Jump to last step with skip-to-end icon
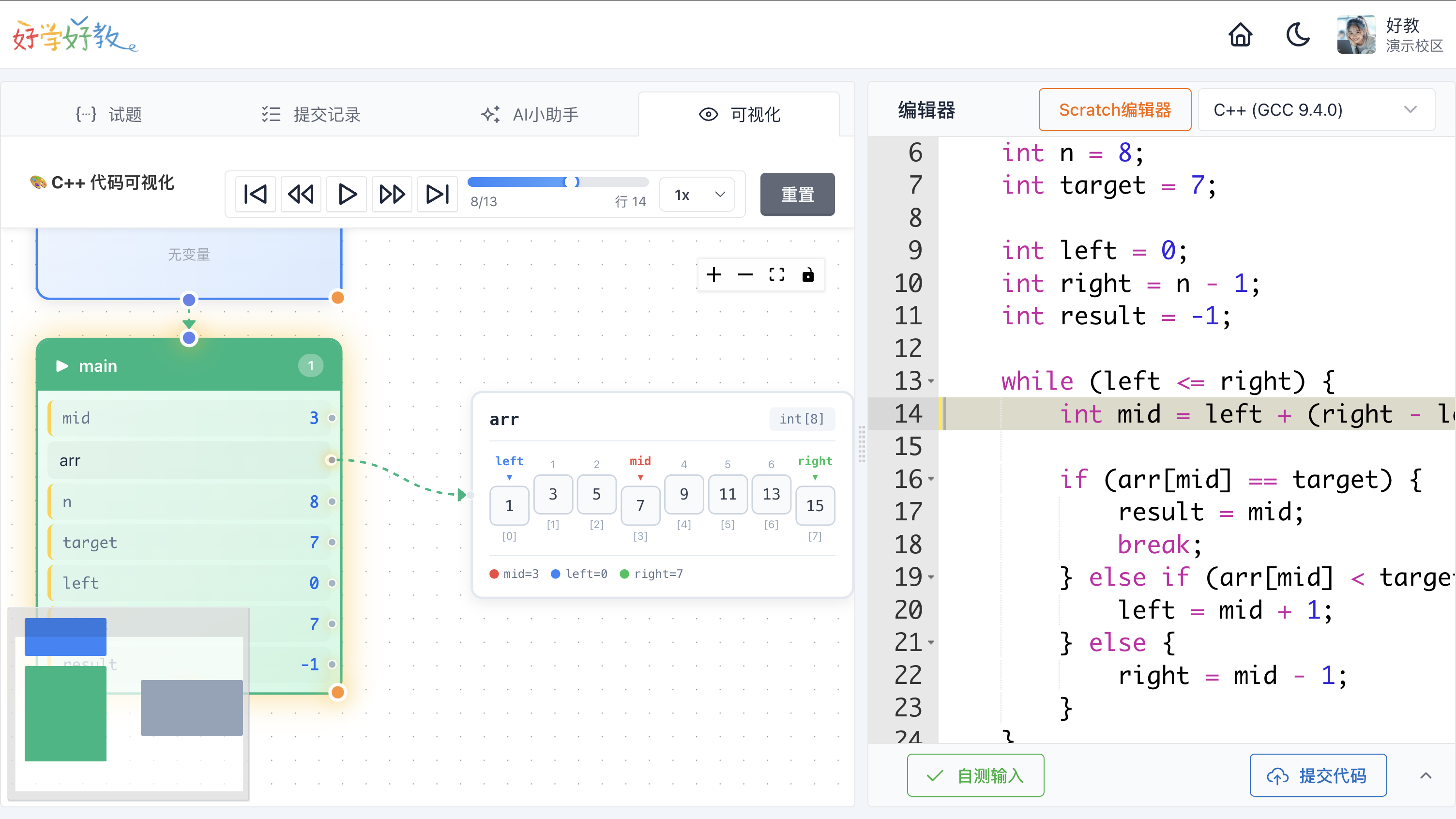1456x819 pixels. (437, 194)
